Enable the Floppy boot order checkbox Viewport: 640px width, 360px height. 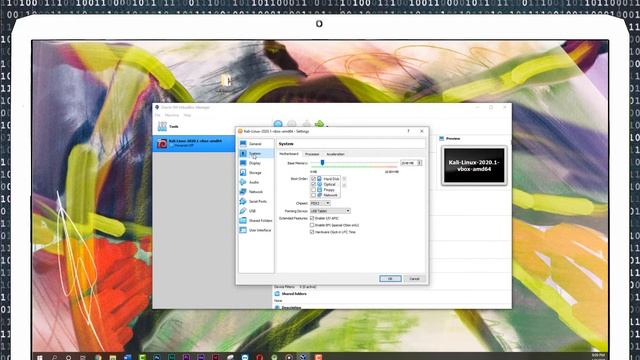tap(313, 189)
